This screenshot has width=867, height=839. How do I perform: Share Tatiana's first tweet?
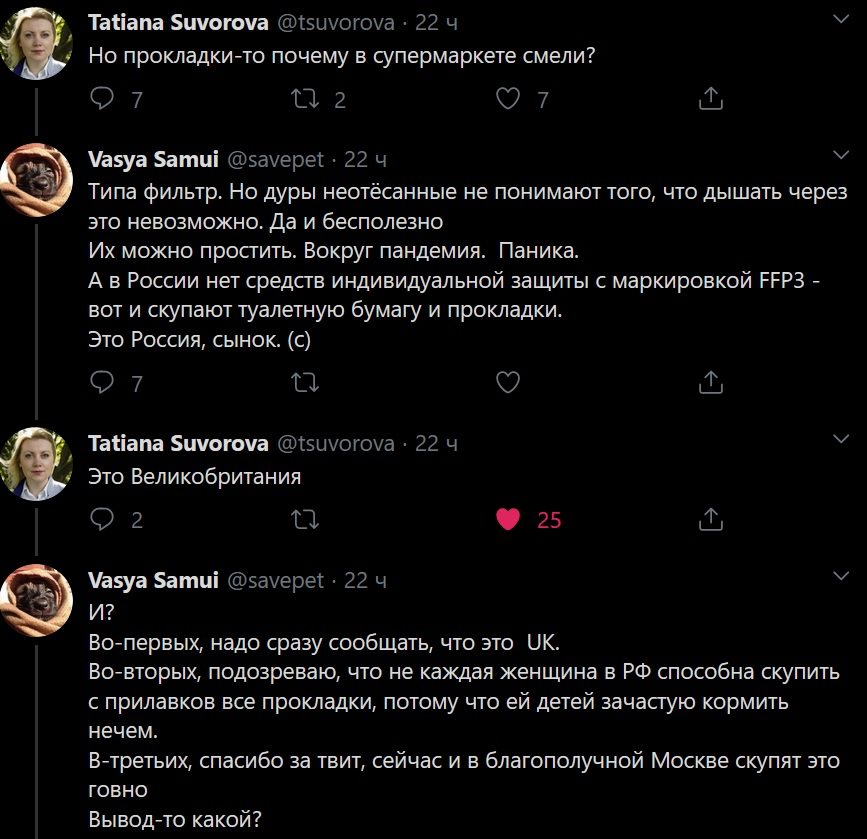tap(710, 98)
